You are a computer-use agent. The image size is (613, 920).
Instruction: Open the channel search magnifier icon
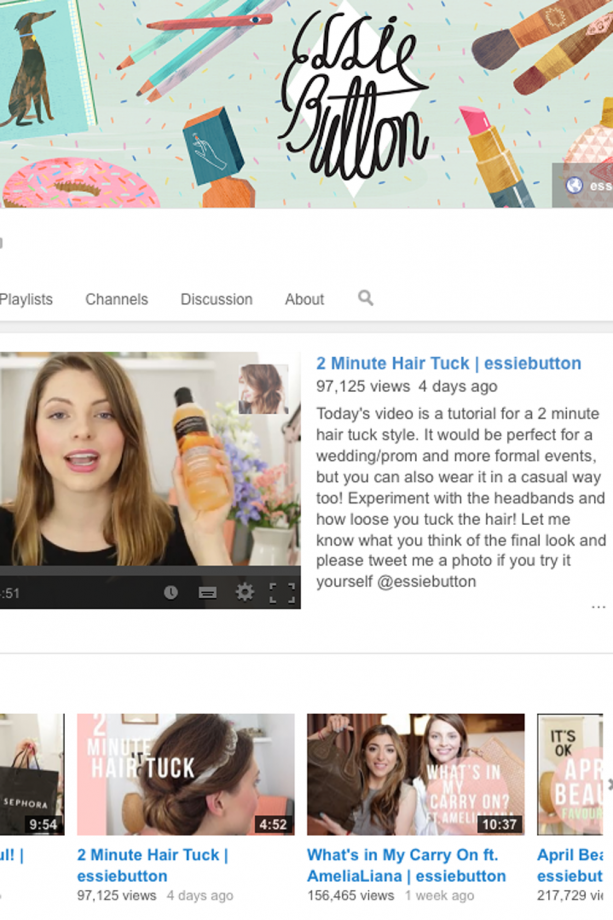coord(365,298)
